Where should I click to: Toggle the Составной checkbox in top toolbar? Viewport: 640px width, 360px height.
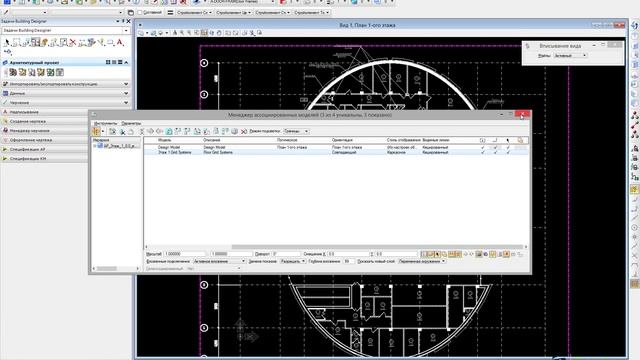140,13
